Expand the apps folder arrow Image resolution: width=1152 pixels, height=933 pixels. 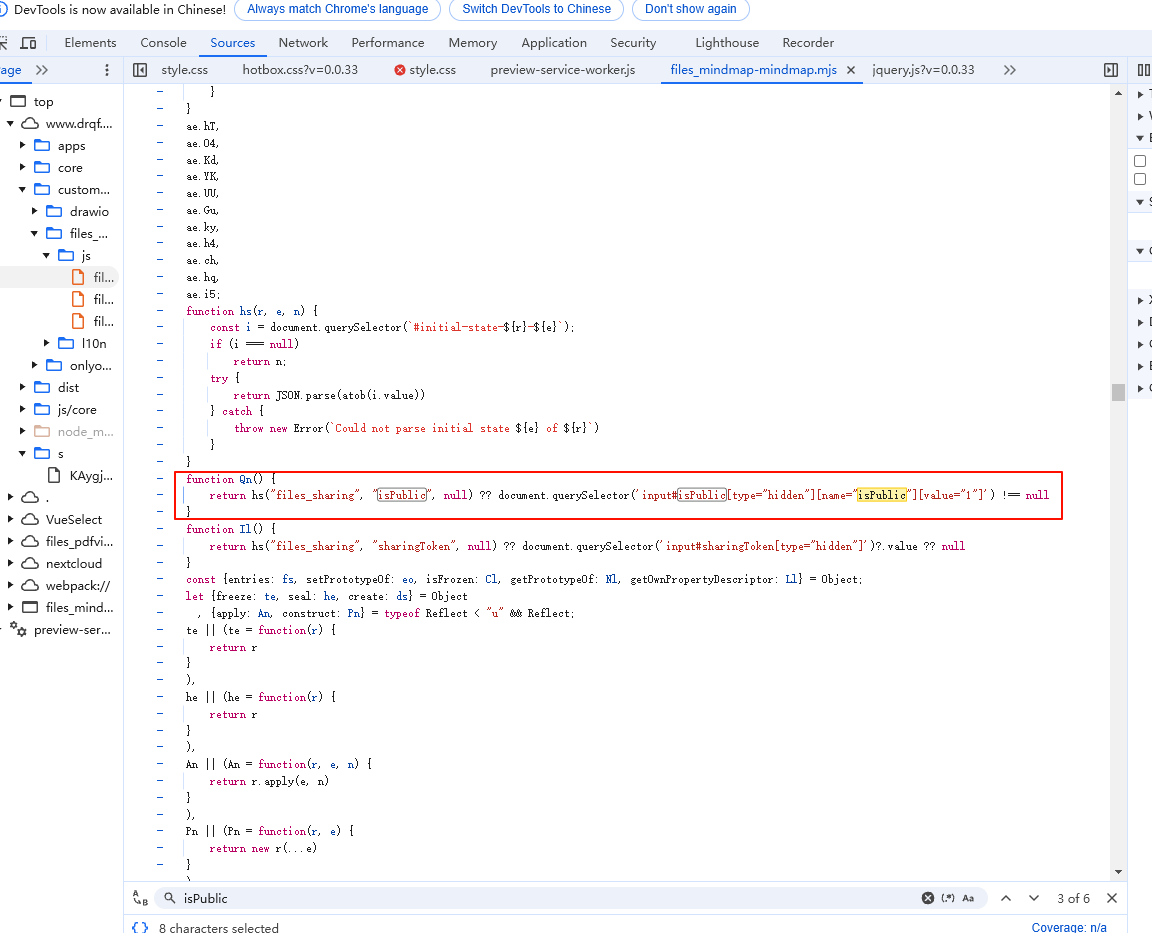[23, 145]
